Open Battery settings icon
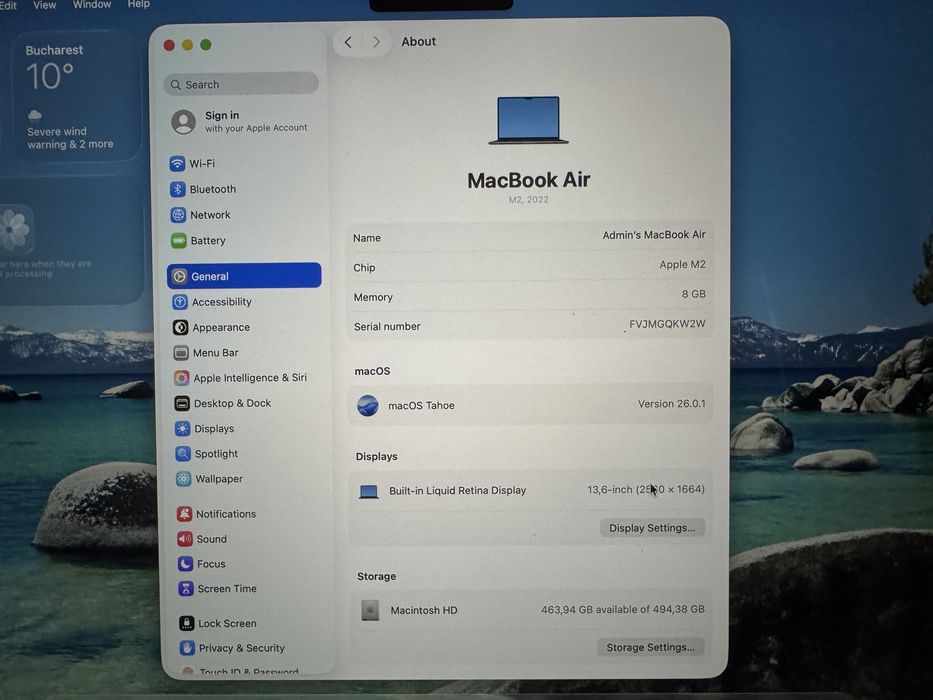 tap(179, 240)
